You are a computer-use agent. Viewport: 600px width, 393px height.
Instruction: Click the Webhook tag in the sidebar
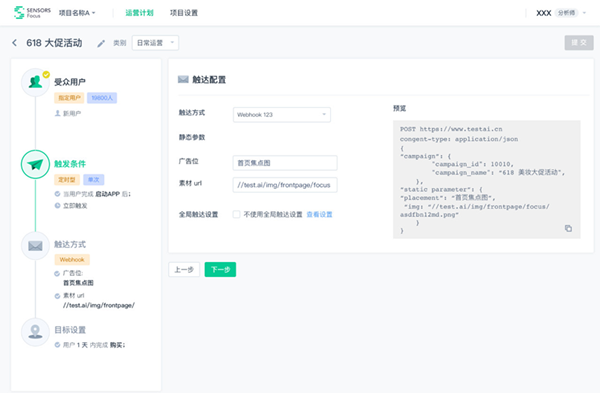(x=72, y=259)
